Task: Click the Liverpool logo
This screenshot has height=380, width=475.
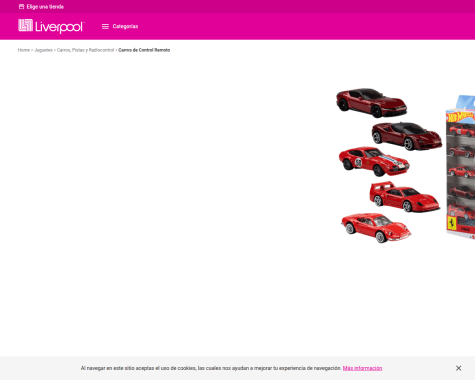Action: 51,26
